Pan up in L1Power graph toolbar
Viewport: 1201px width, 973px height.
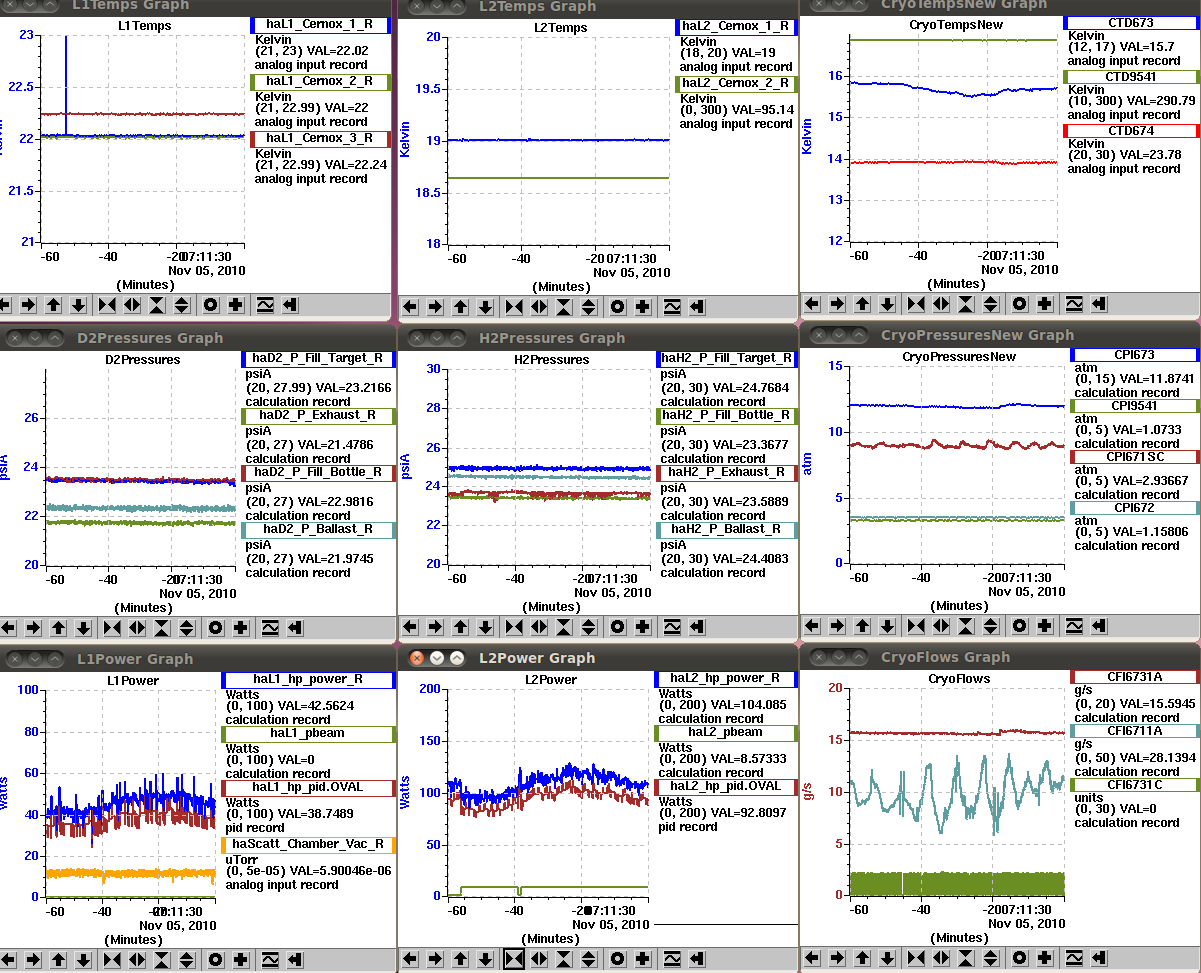coord(58,959)
